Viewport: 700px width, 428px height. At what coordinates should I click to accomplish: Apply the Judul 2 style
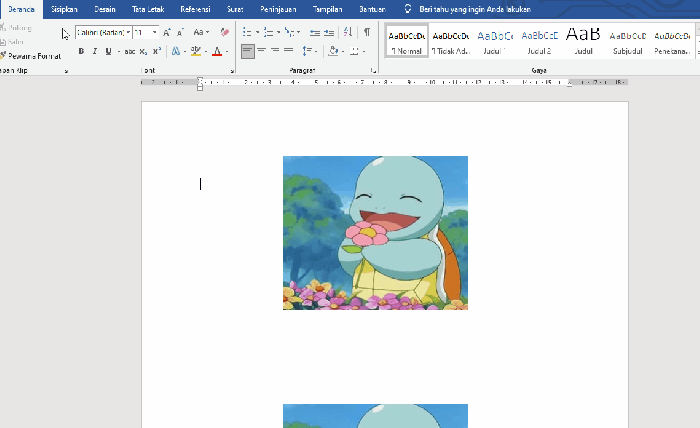[539, 42]
